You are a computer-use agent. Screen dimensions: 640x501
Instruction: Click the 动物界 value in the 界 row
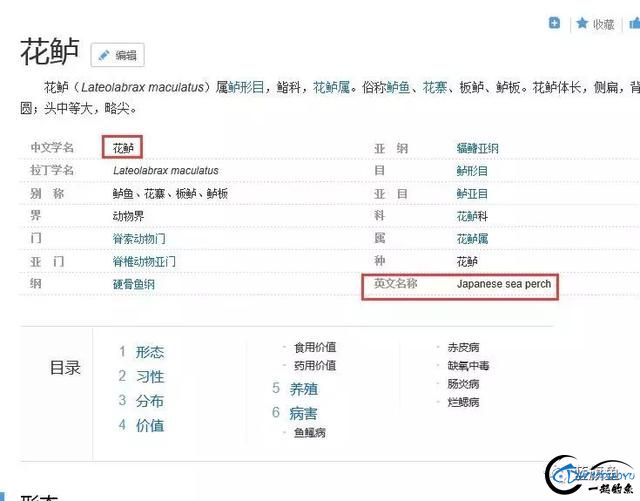(129, 216)
